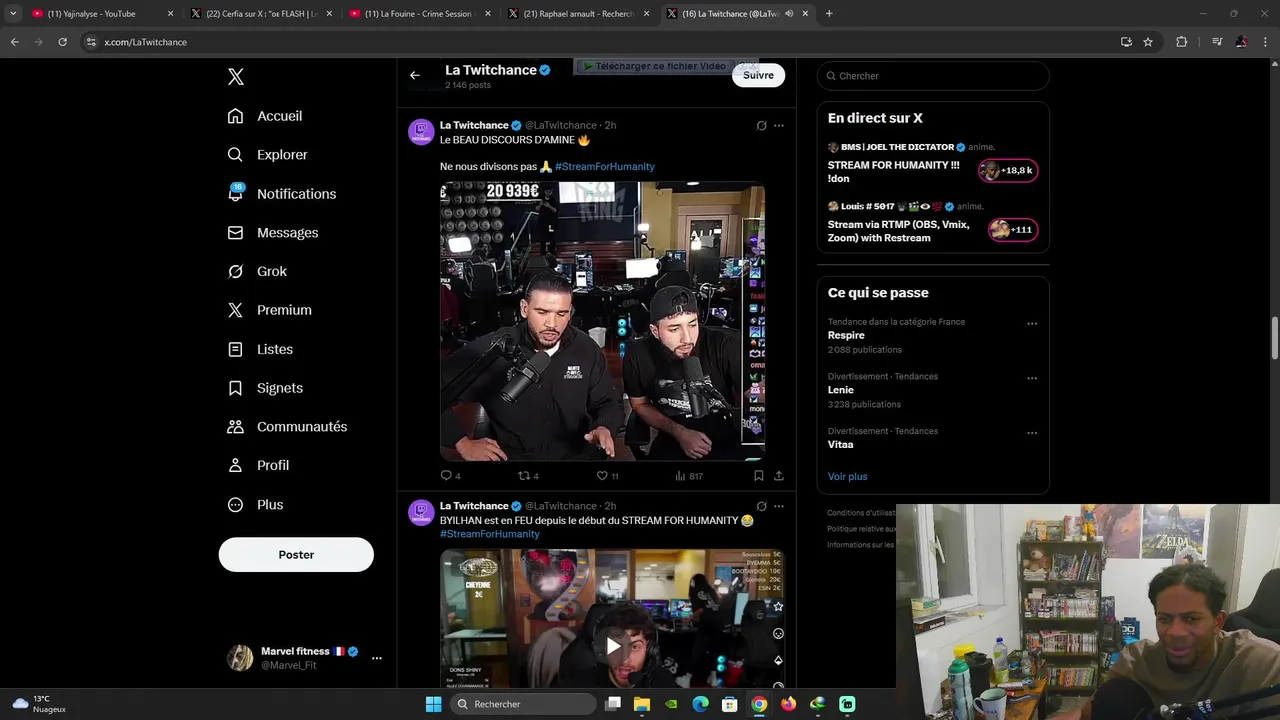This screenshot has height=720, width=1280.
Task: Open Messages in sidebar
Action: [272, 233]
